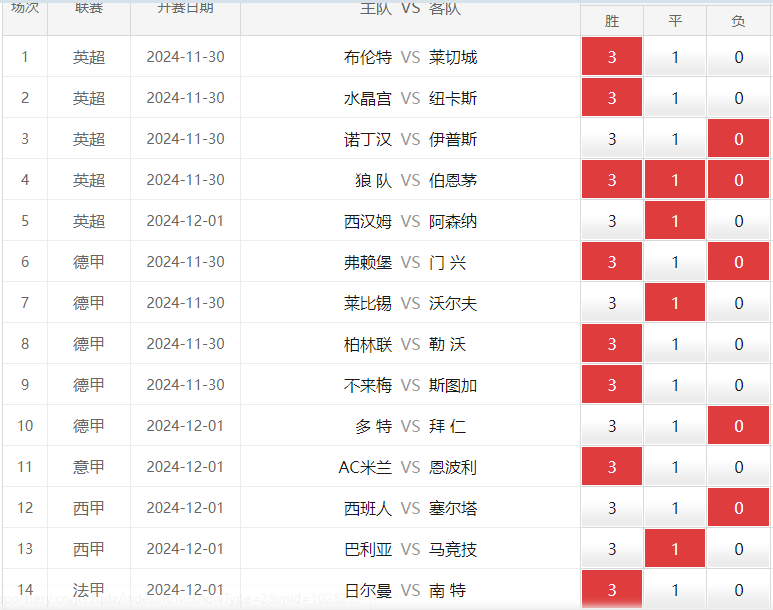Select win (3) for 巴利亚 VS 马竞技
773x610 pixels.
coord(612,547)
